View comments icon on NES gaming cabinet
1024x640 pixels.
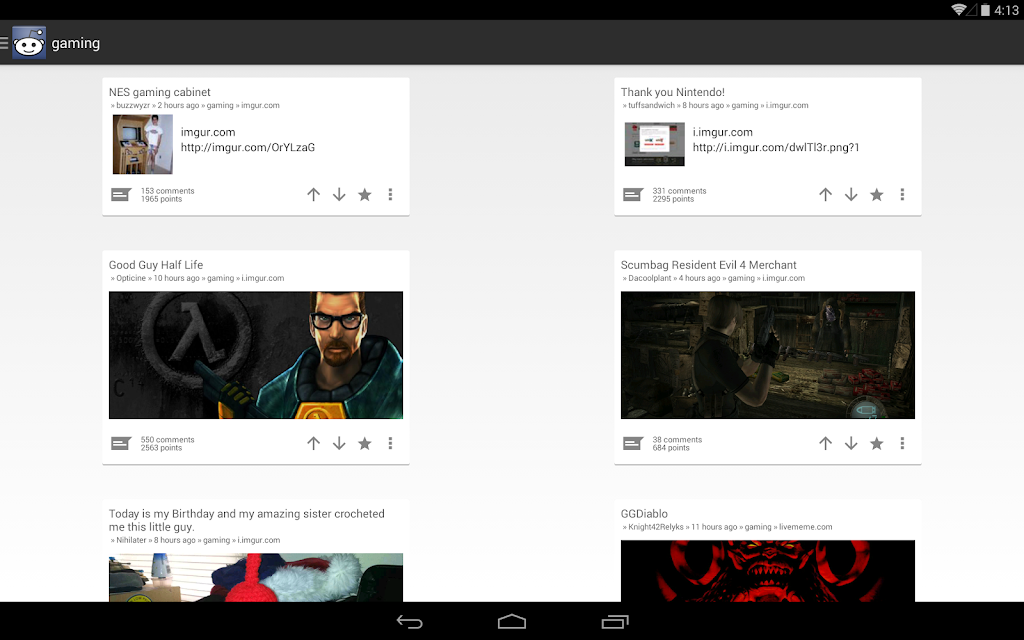(x=121, y=195)
